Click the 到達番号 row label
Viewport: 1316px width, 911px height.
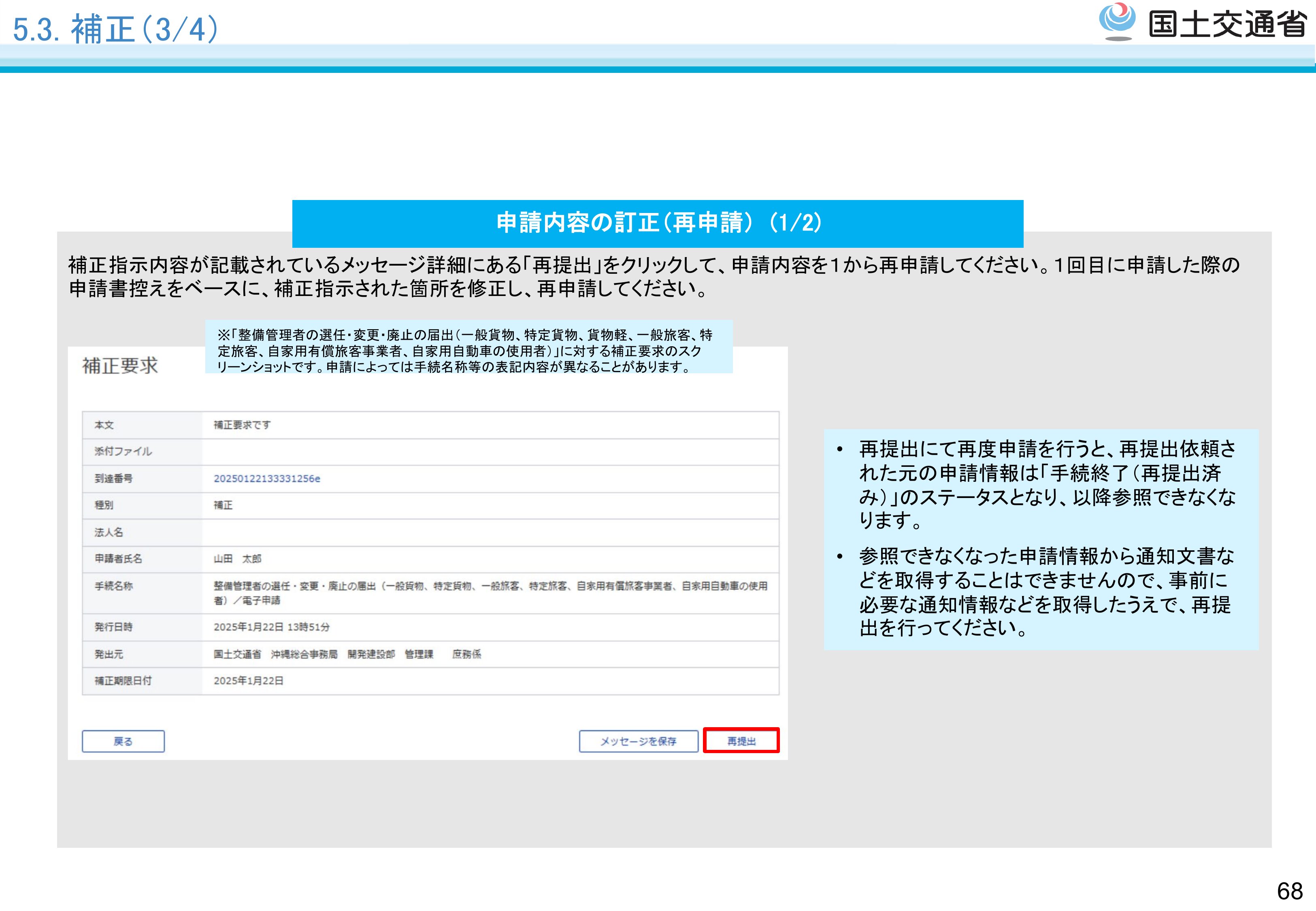pos(113,478)
